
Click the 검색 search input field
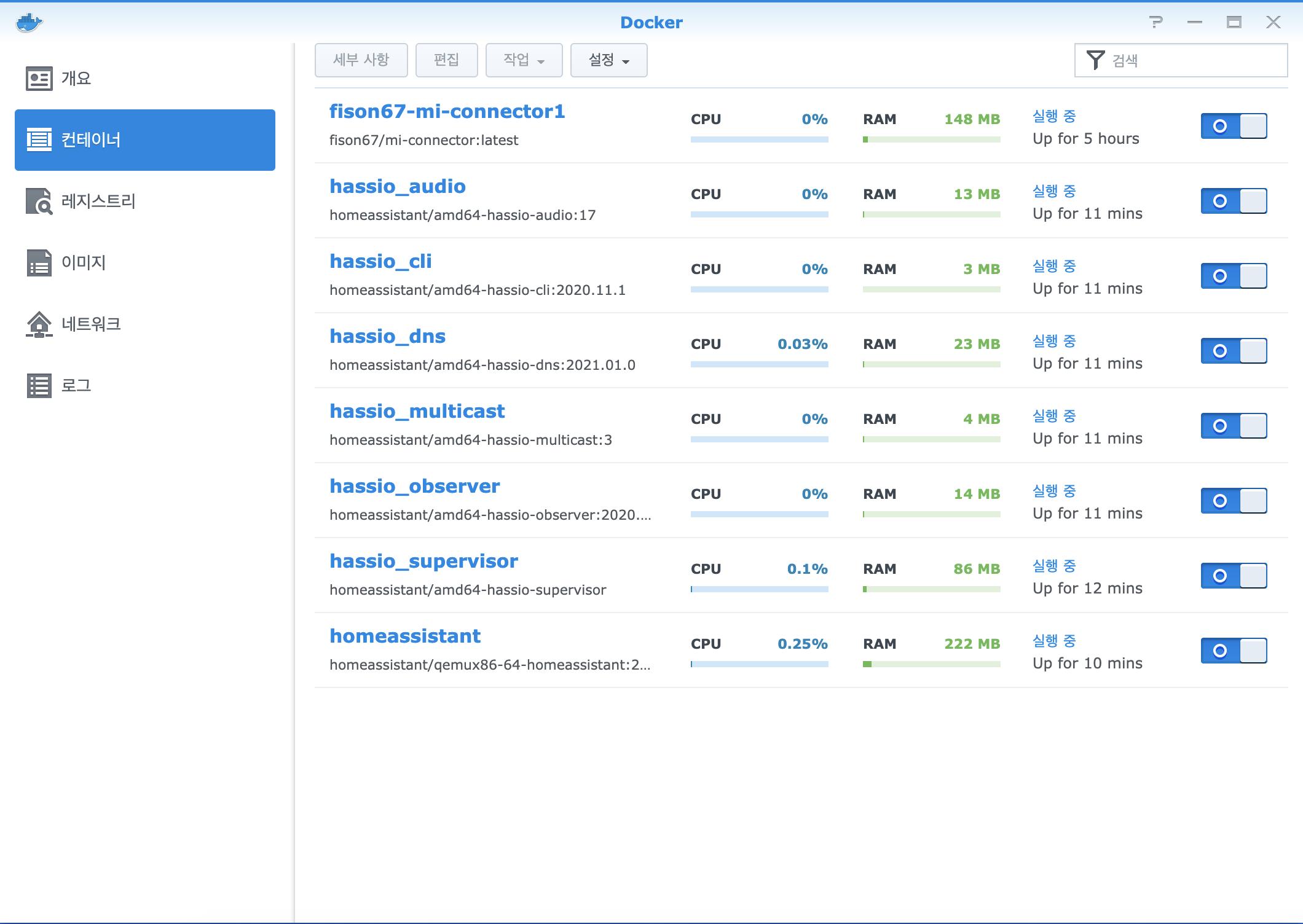(1192, 60)
